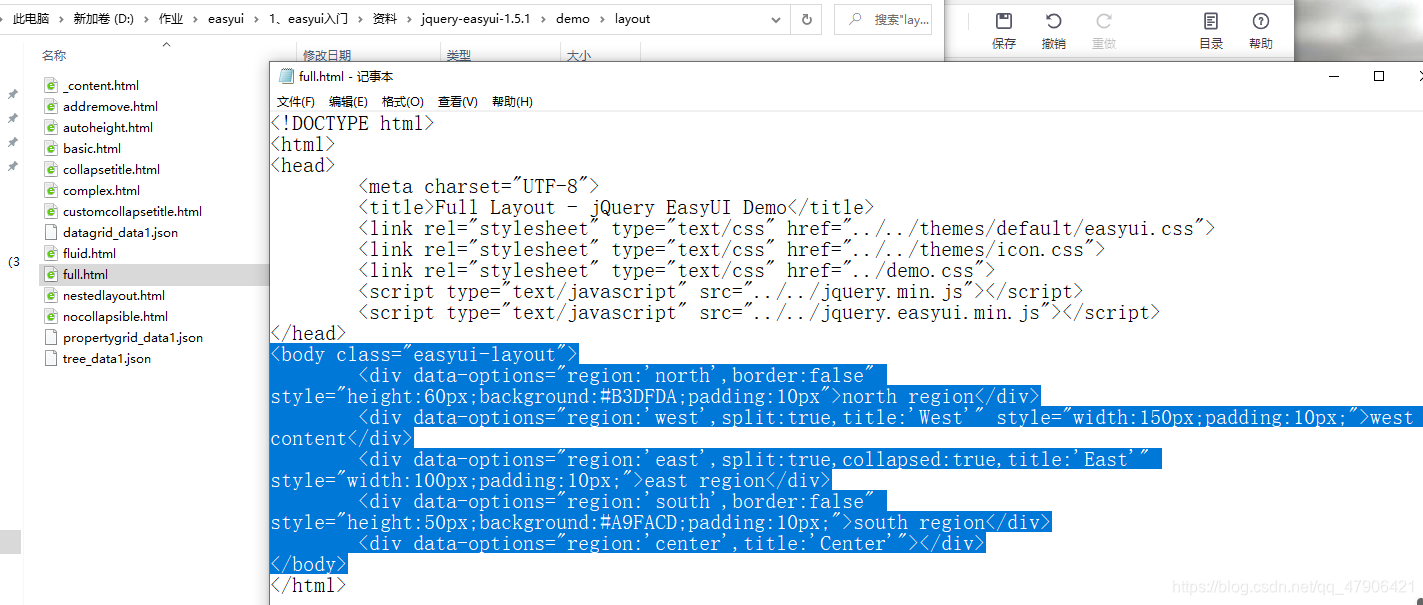Open the address bar history dropdown
This screenshot has height=605, width=1423.
coord(776,19)
